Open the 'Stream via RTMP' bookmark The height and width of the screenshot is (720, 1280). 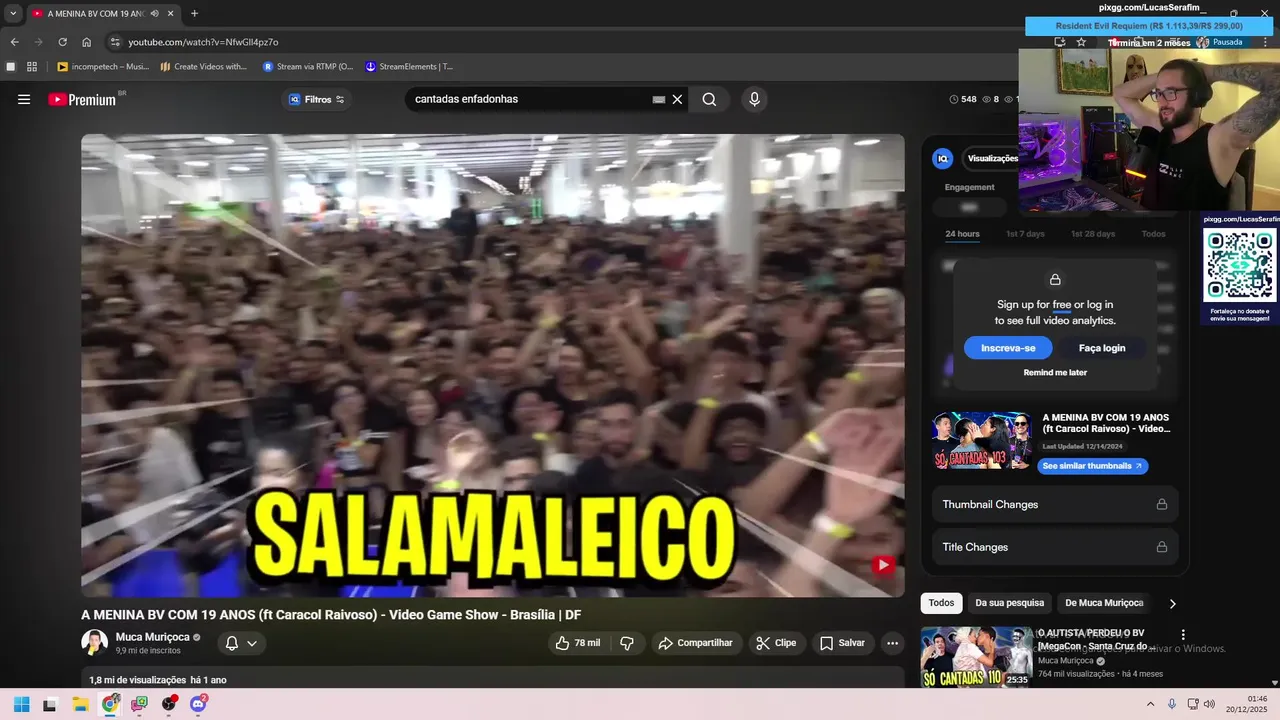pyautogui.click(x=308, y=67)
